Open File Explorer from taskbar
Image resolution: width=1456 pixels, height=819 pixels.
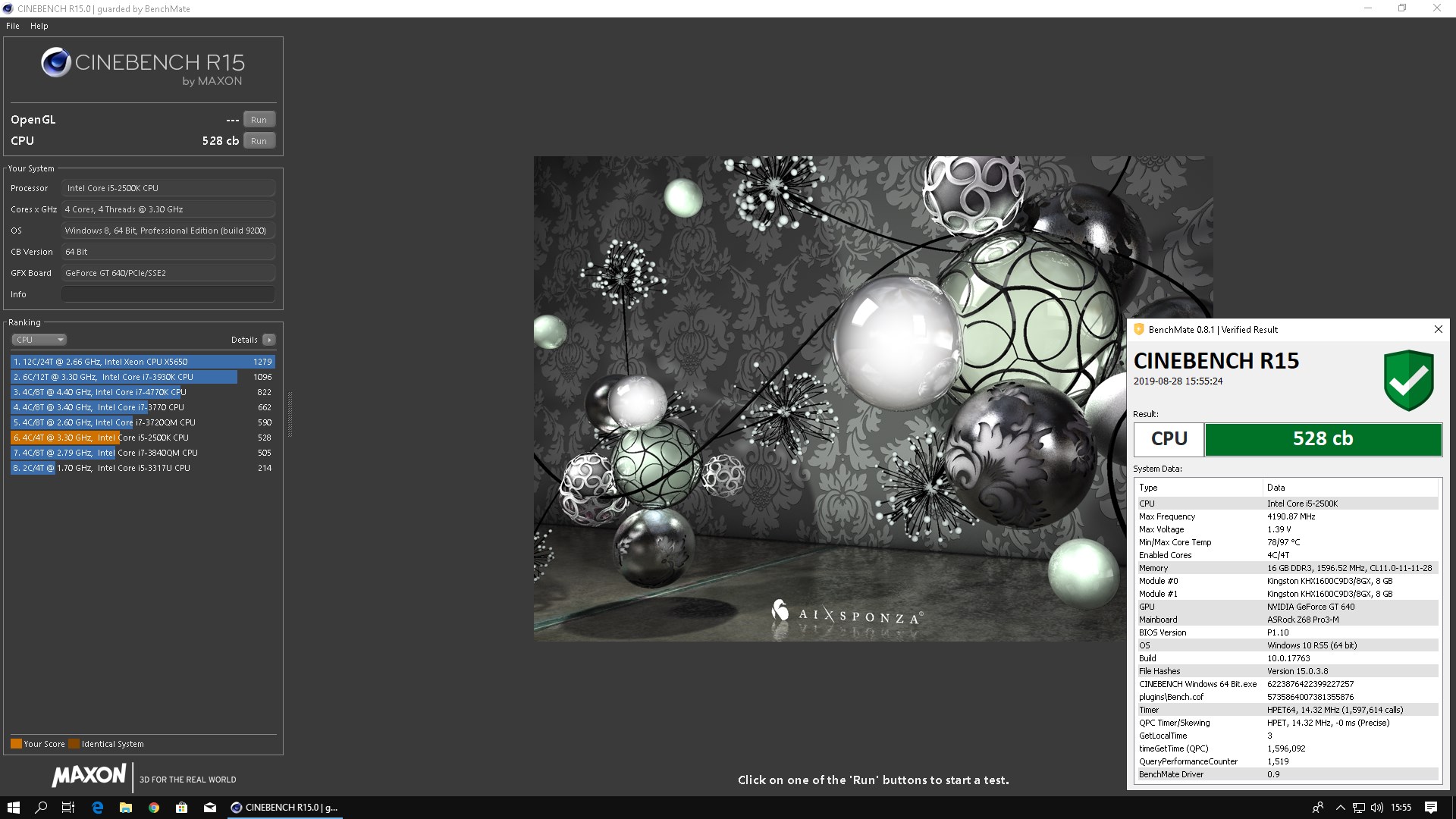126,808
